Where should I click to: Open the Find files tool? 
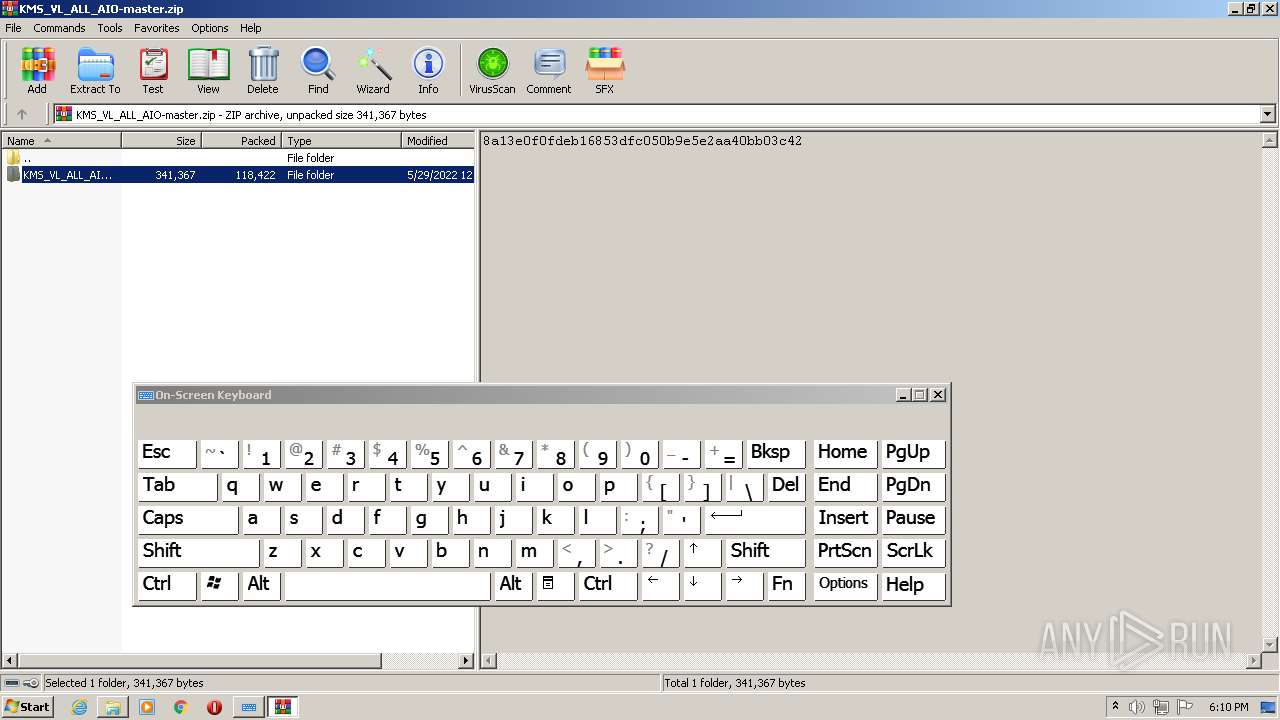pos(318,70)
